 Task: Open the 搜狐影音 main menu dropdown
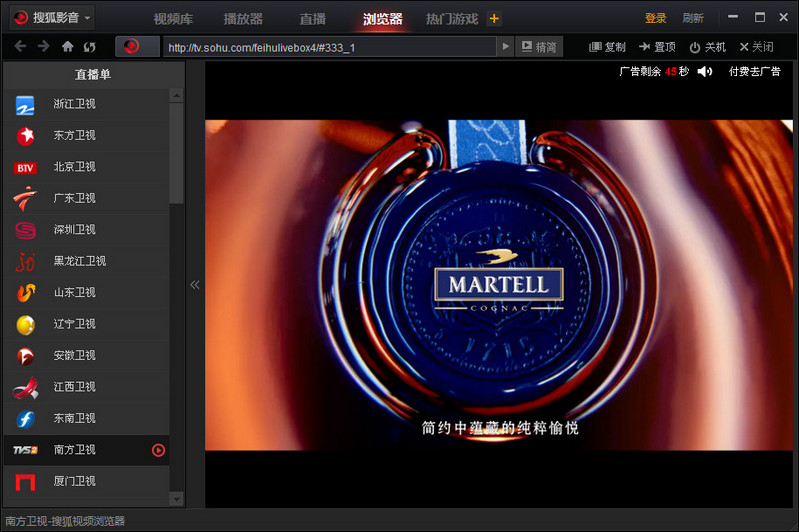88,18
